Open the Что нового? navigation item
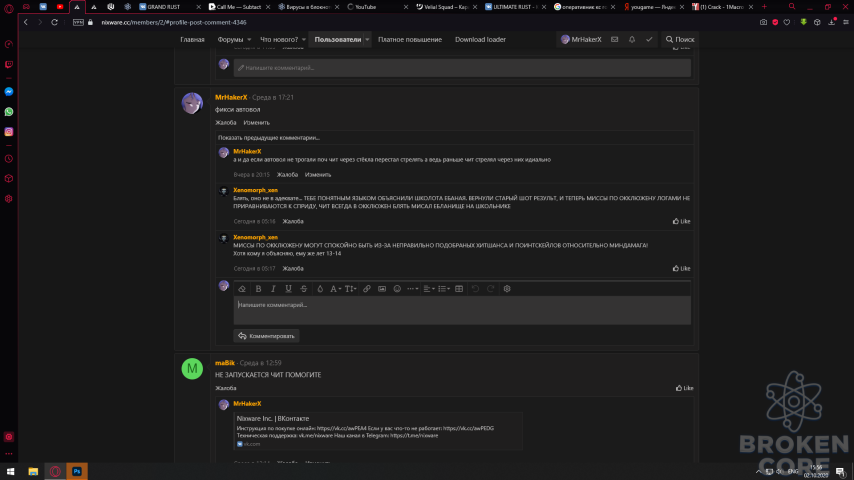This screenshot has height=480, width=854. click(x=279, y=39)
